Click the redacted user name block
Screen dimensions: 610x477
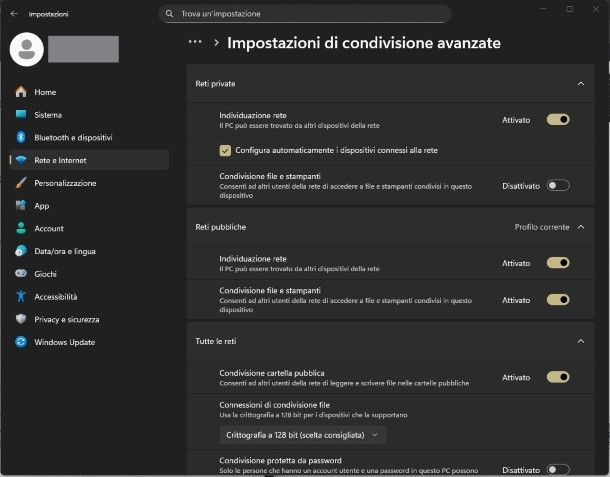point(83,49)
